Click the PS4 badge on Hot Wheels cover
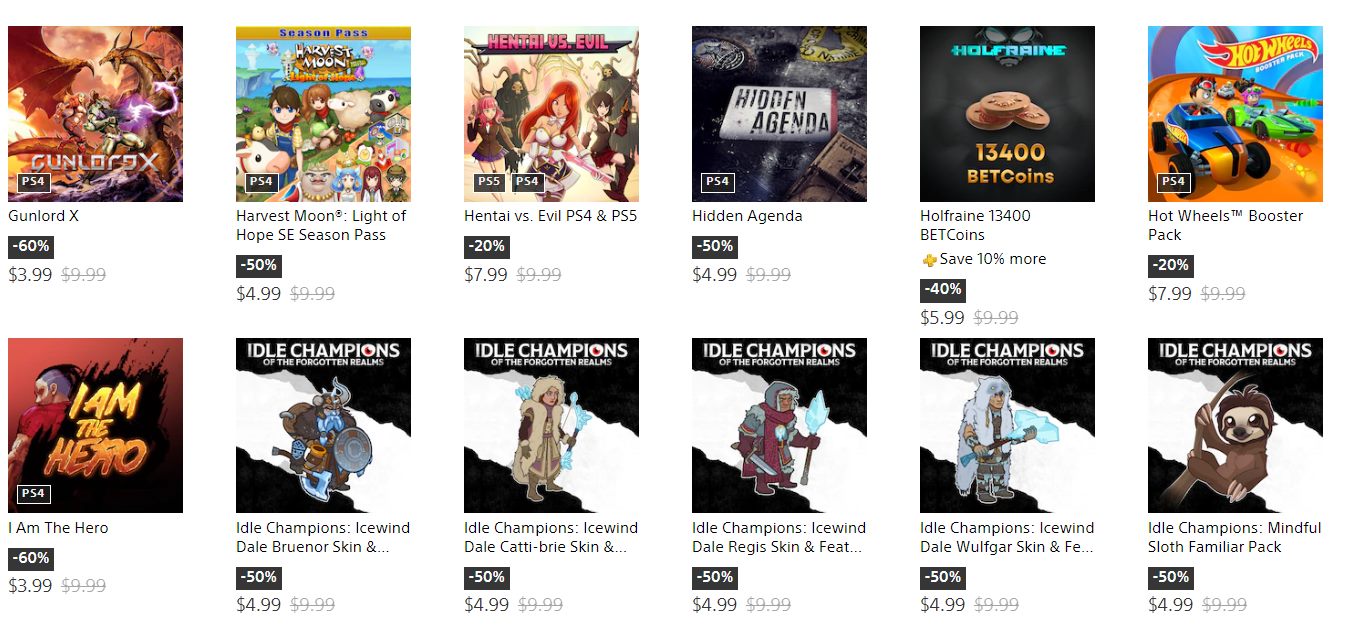The width and height of the screenshot is (1354, 643). (1173, 182)
